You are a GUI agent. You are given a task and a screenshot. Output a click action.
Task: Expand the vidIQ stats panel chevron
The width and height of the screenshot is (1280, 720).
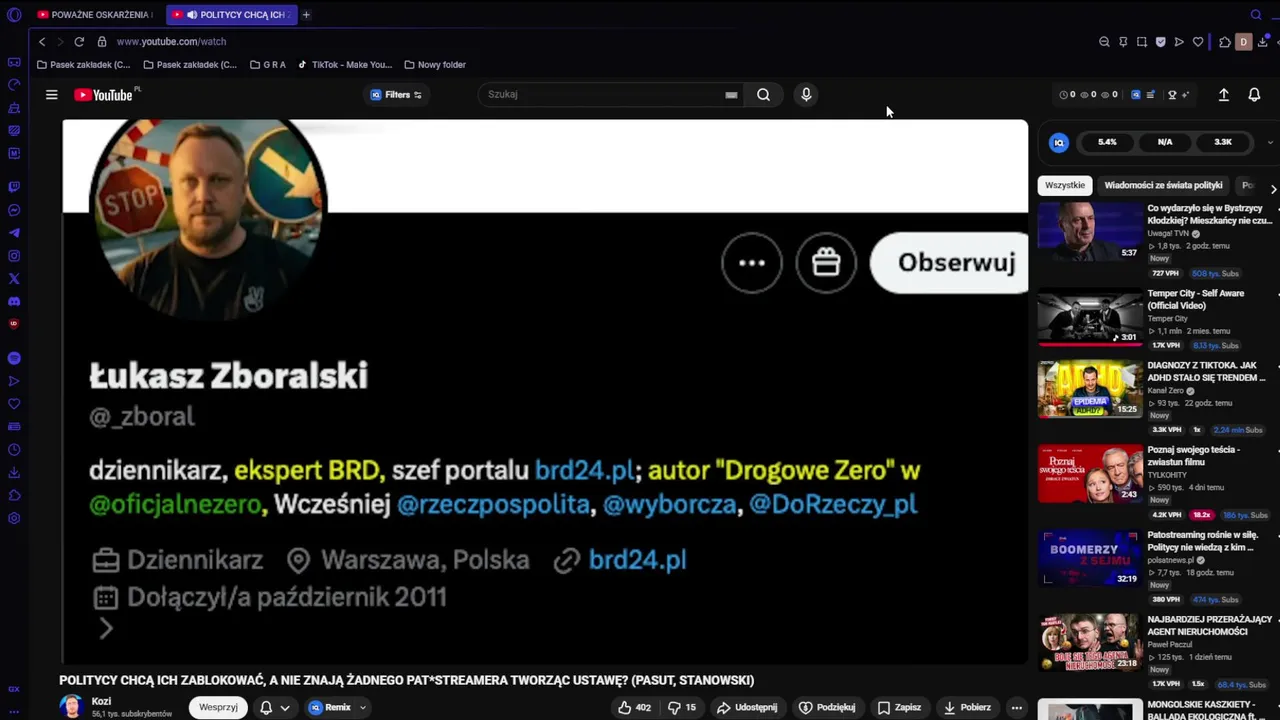click(1270, 143)
